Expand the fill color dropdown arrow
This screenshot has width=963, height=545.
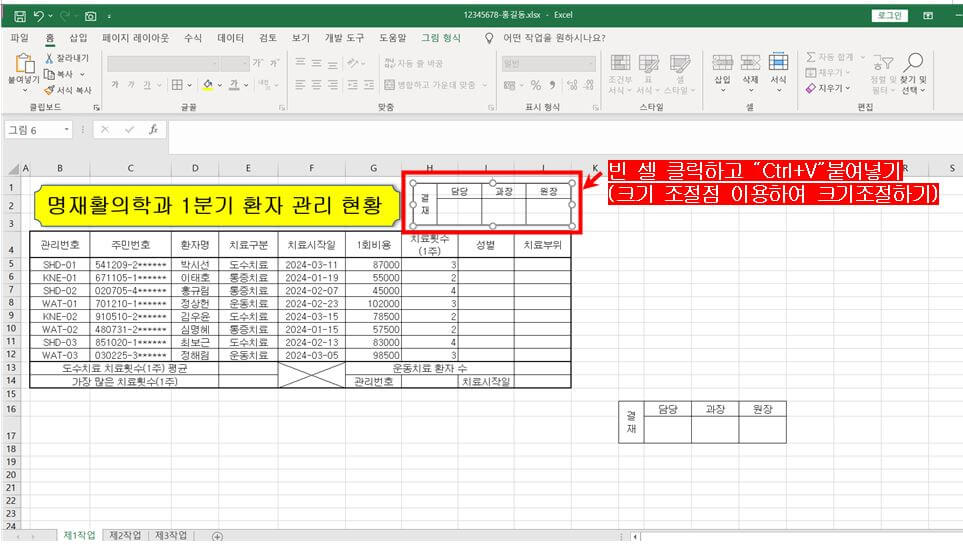pyautogui.click(x=219, y=85)
